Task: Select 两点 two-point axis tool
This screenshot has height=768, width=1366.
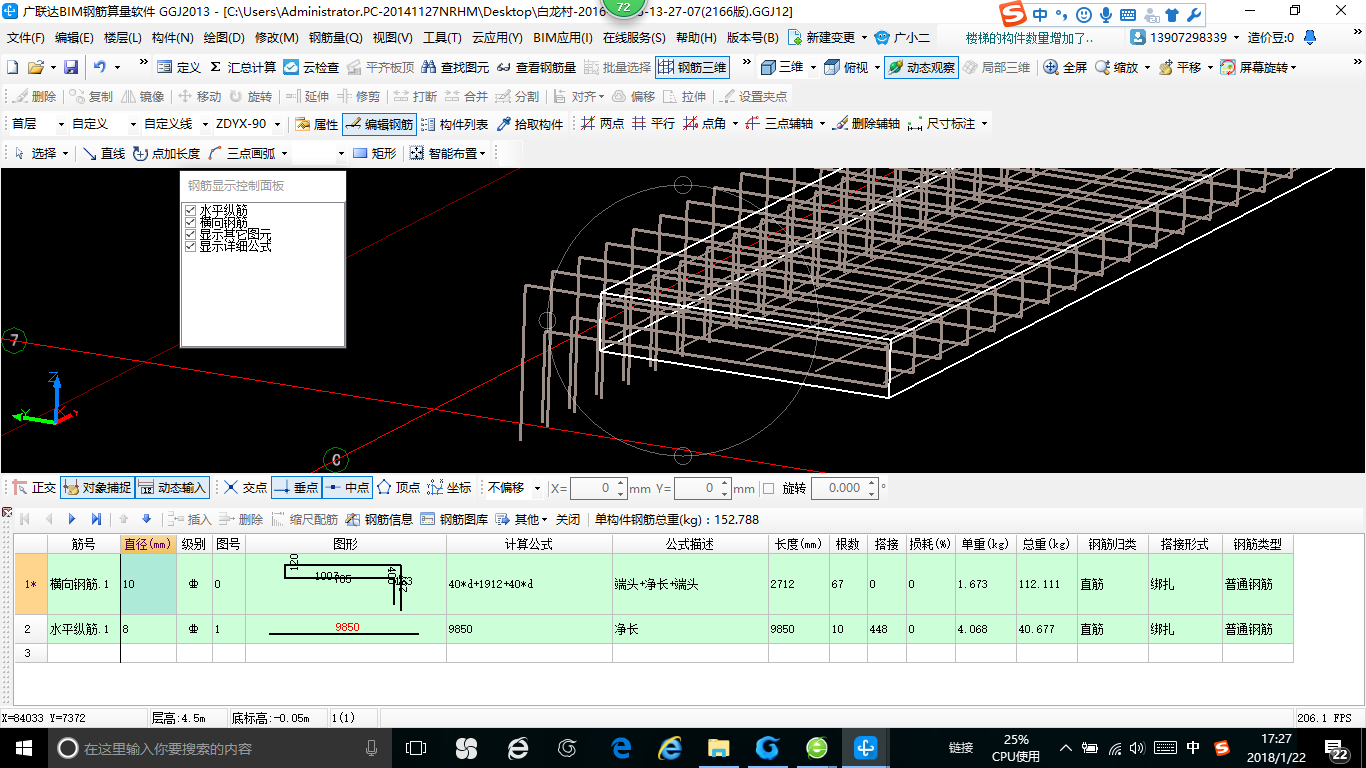Action: 602,124
